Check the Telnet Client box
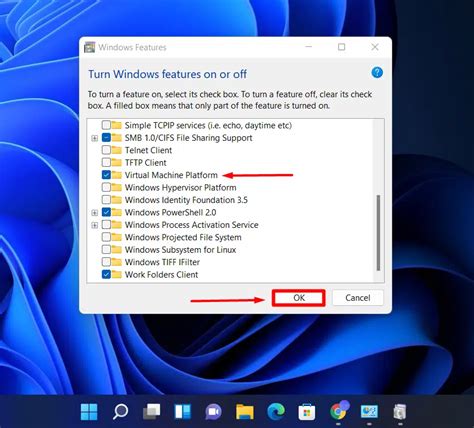 (x=106, y=150)
